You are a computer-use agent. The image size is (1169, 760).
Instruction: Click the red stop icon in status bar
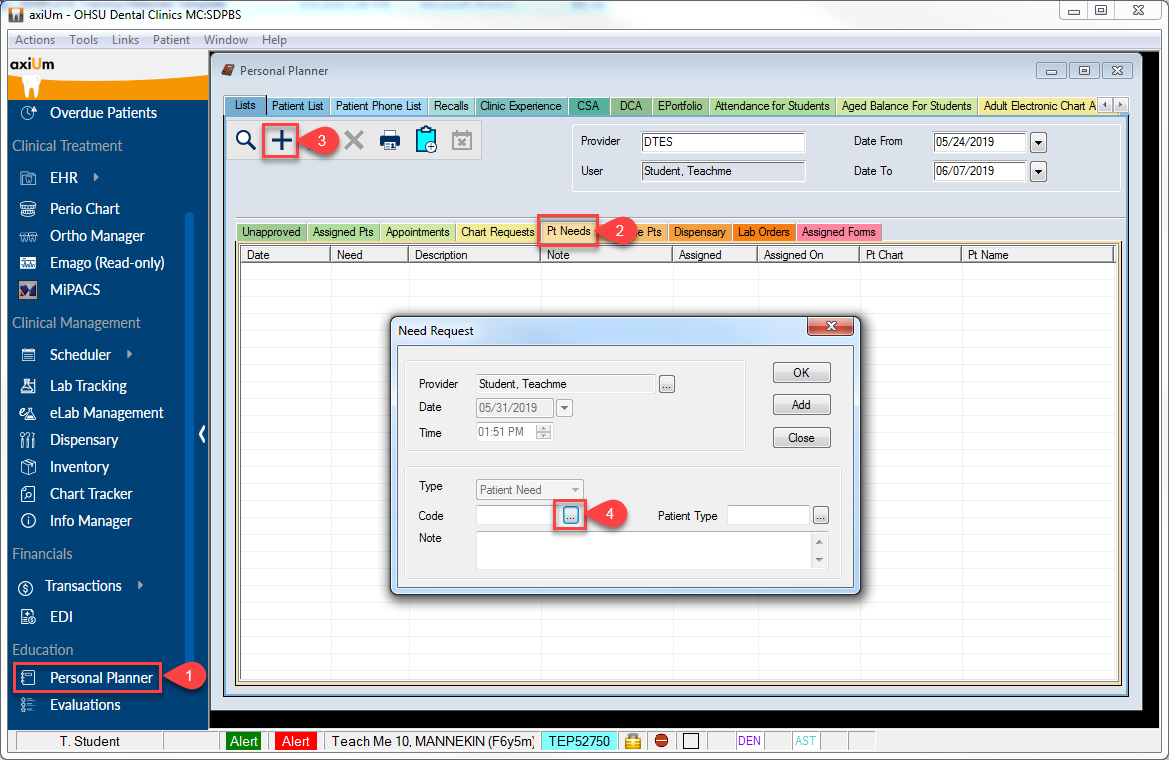pyautogui.click(x=661, y=741)
